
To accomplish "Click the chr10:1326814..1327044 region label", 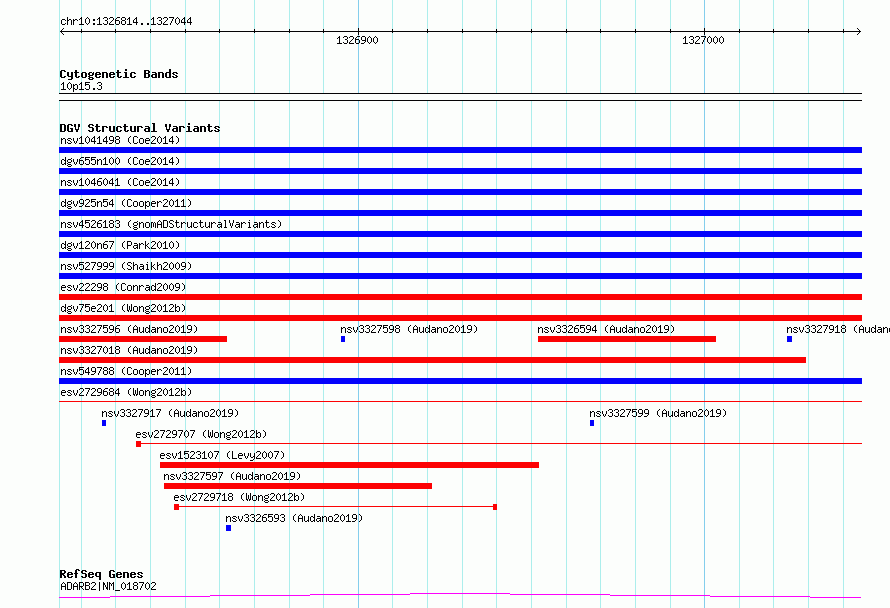I will 126,22.
